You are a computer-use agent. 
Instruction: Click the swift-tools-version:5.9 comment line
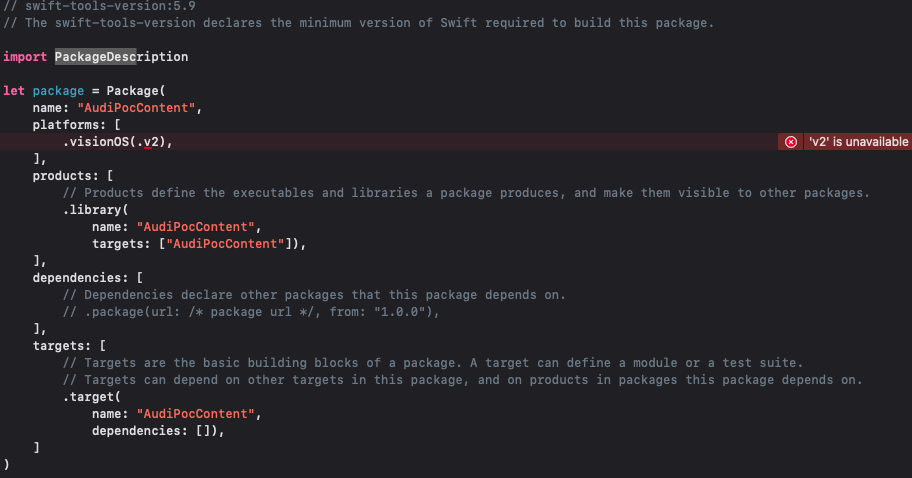pos(99,6)
